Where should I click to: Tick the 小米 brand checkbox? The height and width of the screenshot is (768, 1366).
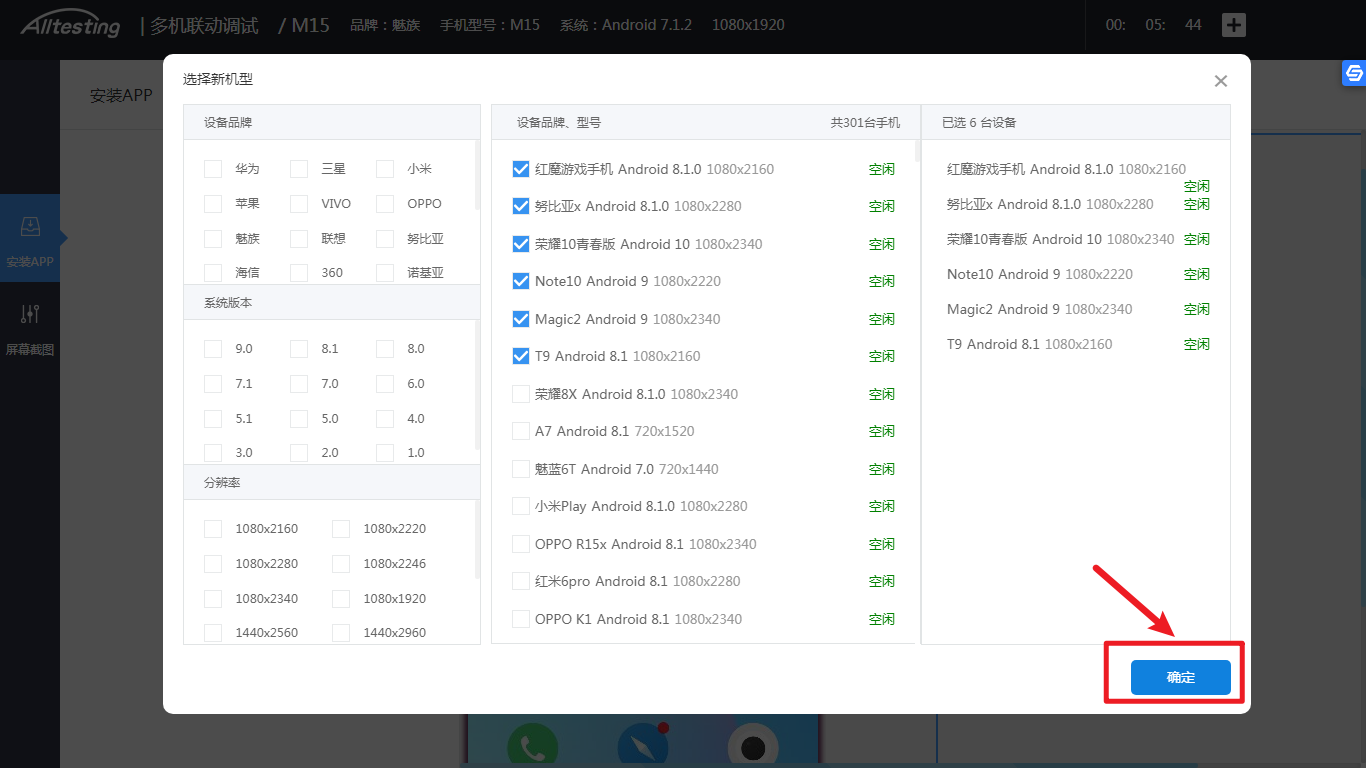click(x=385, y=169)
